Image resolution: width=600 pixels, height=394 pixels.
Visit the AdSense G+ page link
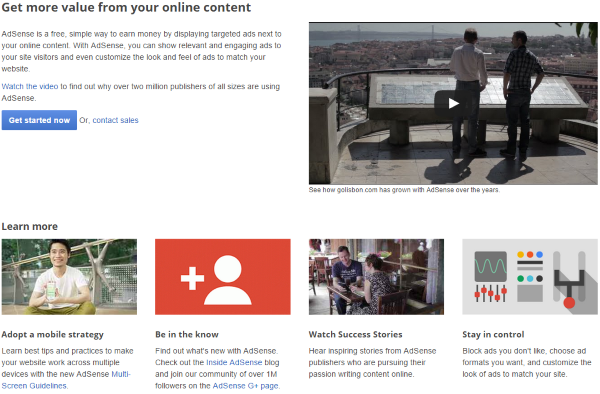[246, 386]
